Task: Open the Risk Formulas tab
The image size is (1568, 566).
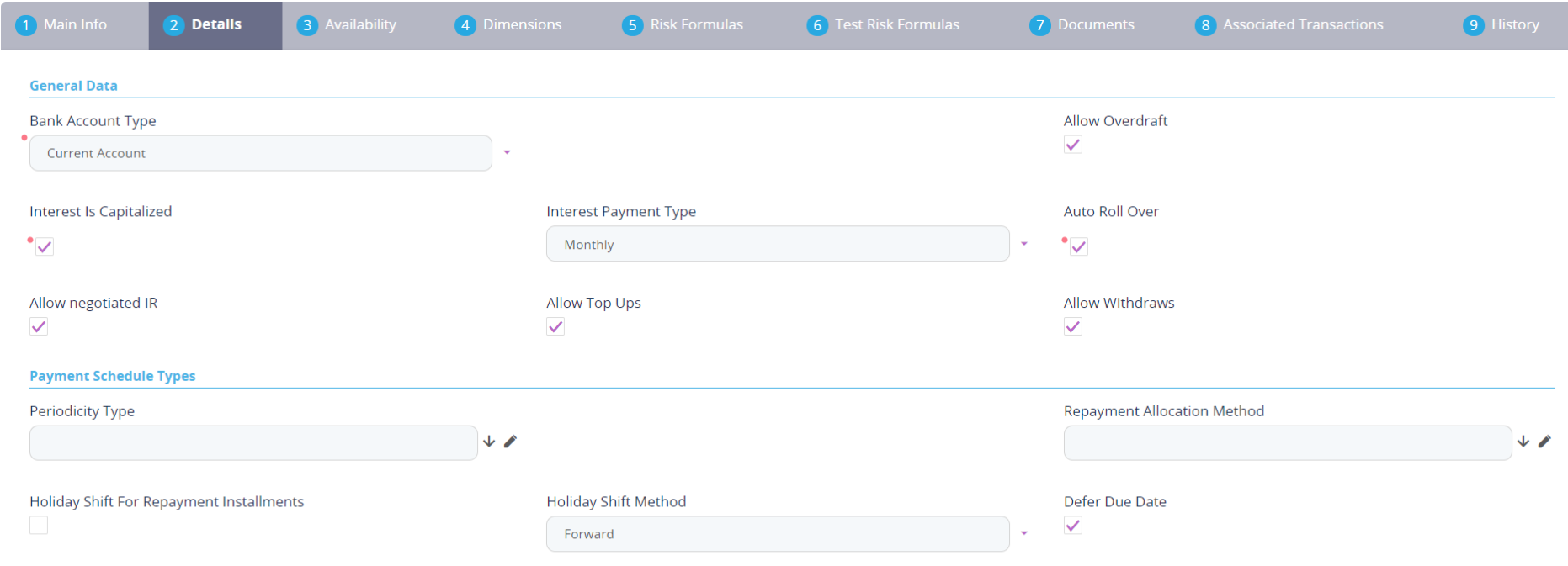Action: (x=683, y=25)
